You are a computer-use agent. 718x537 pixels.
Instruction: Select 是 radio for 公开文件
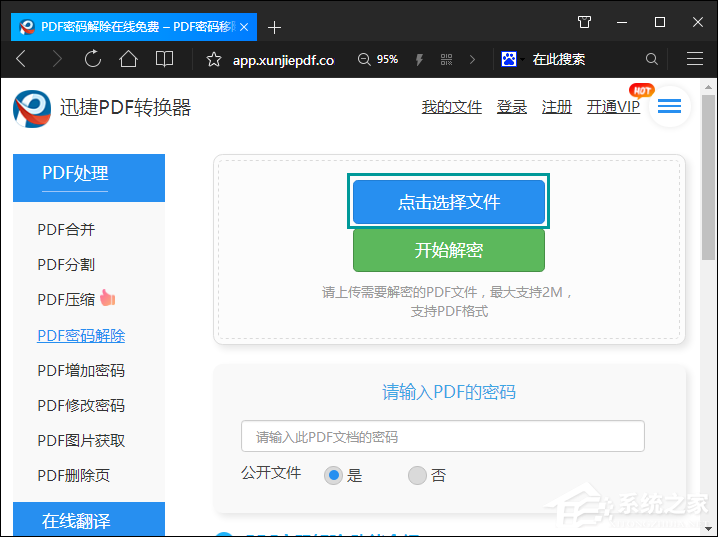(333, 475)
